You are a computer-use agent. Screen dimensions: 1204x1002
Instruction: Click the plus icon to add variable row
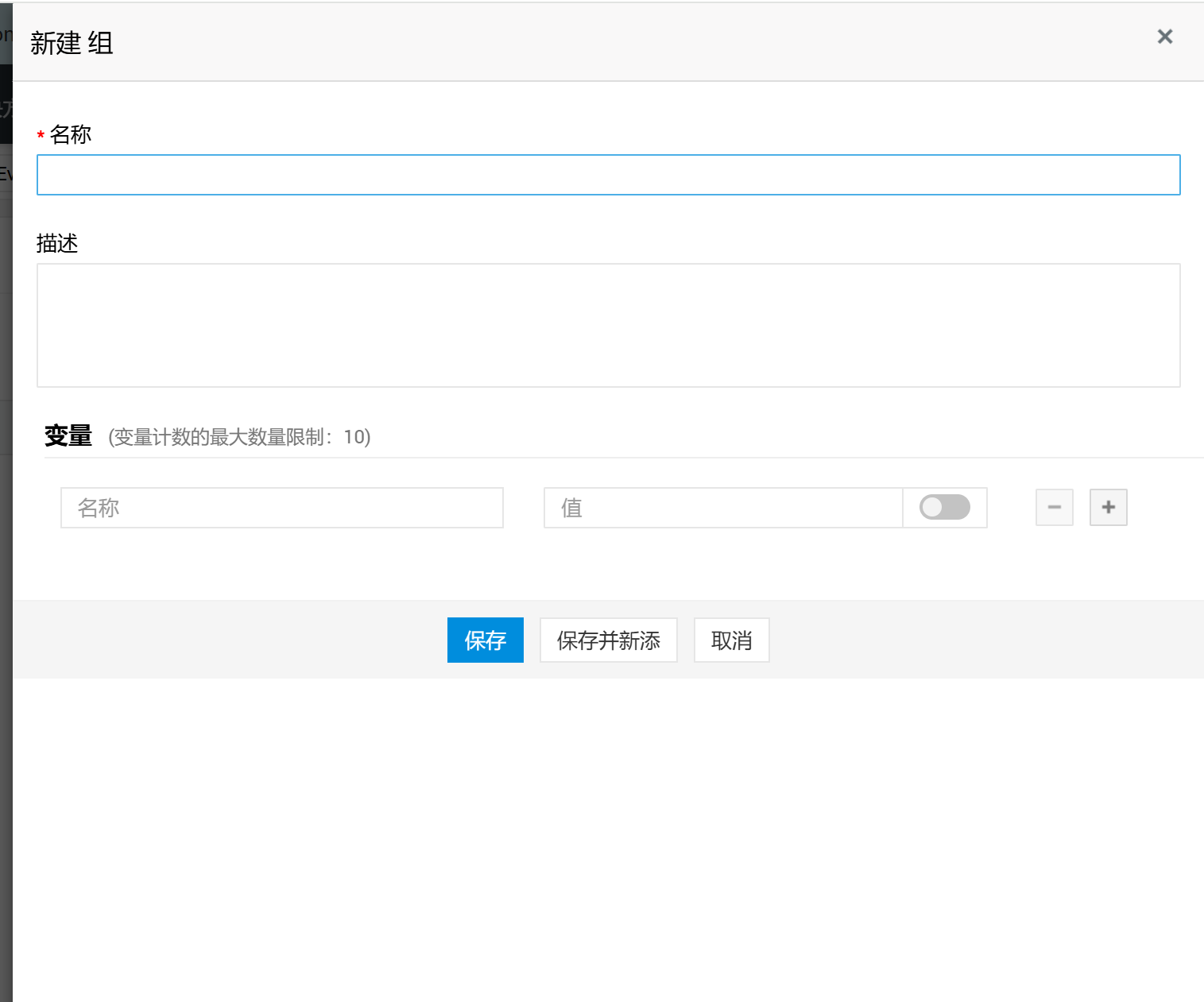point(1108,508)
